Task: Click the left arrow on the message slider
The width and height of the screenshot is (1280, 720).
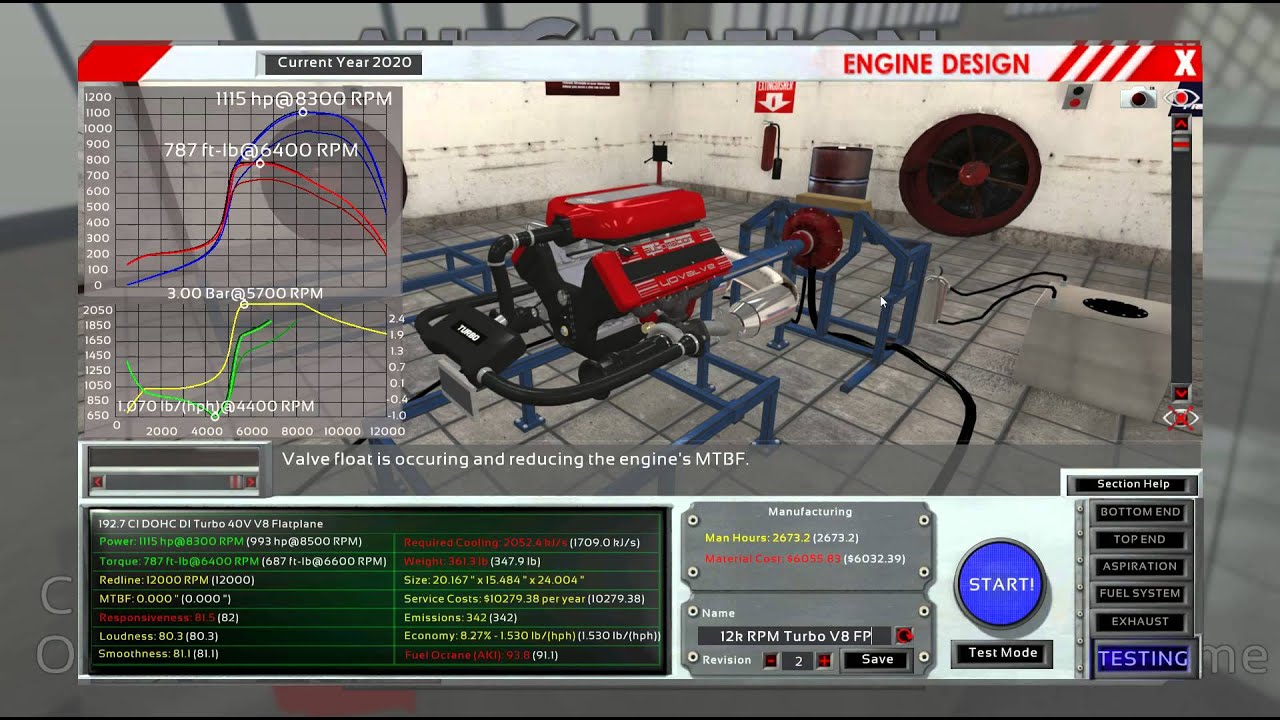Action: 97,482
